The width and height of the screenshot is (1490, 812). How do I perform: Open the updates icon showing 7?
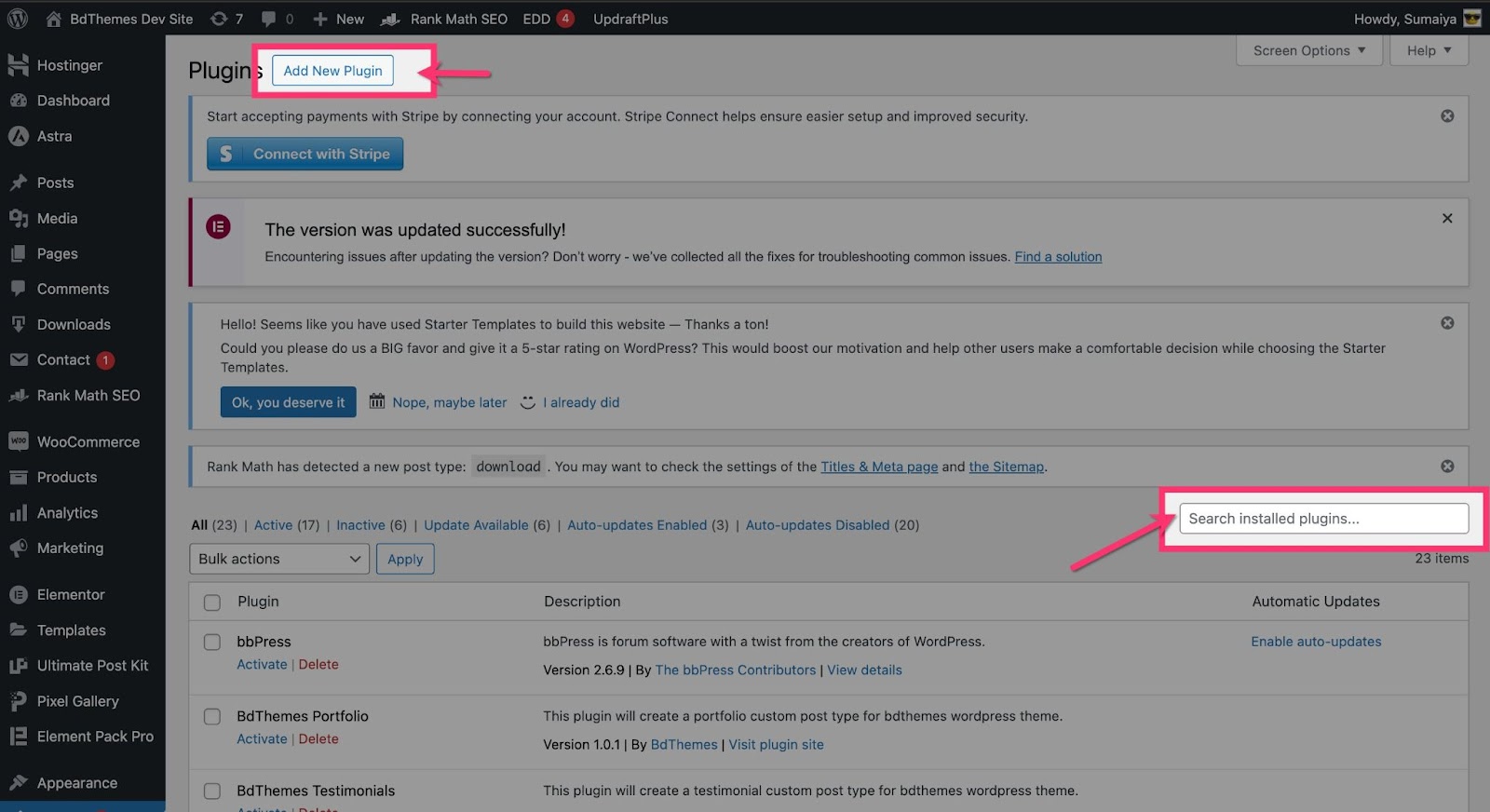coord(227,19)
